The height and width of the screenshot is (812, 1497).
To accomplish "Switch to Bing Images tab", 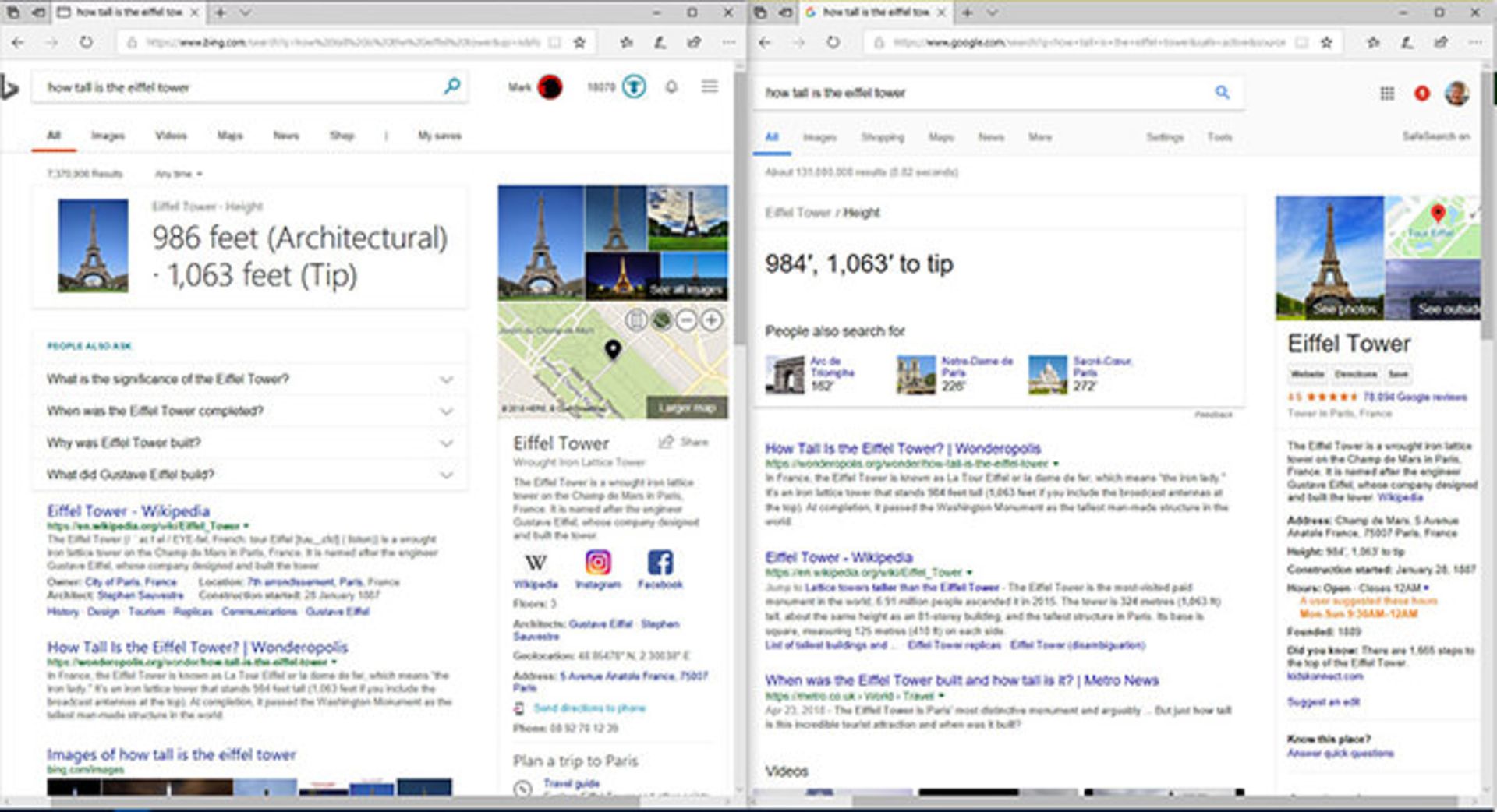I will [108, 136].
